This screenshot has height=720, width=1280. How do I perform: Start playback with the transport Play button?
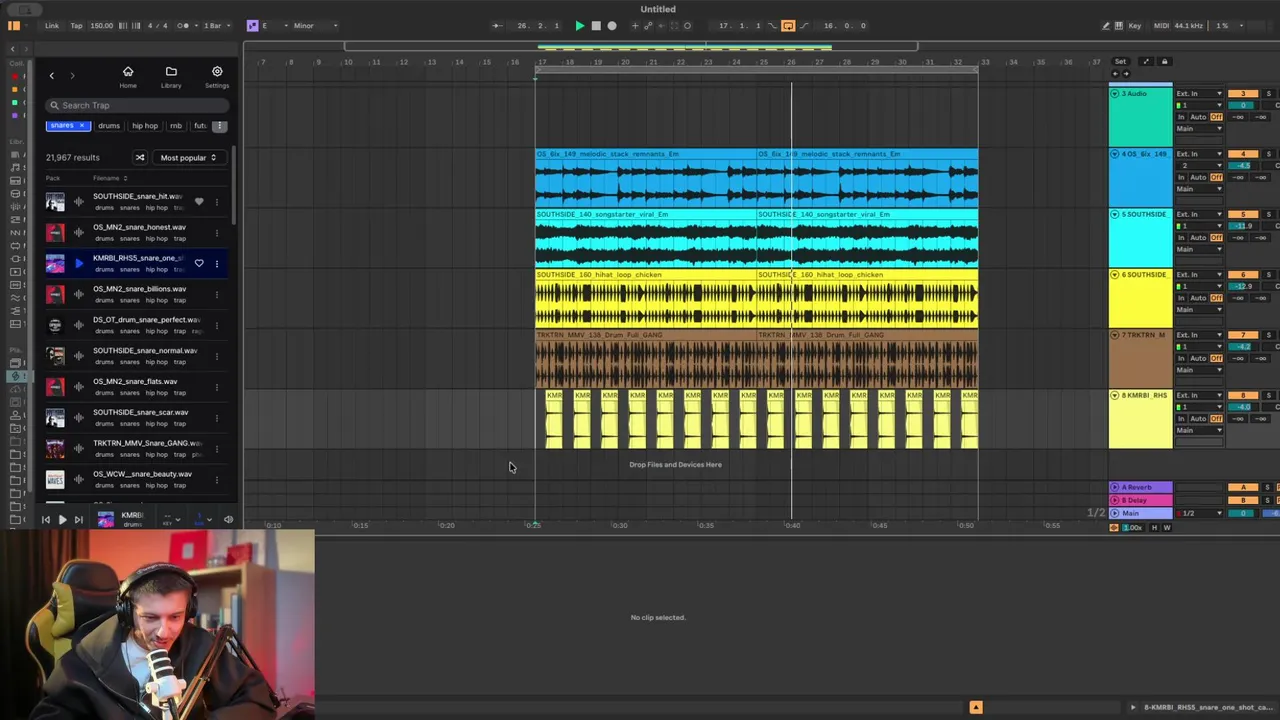coord(580,25)
